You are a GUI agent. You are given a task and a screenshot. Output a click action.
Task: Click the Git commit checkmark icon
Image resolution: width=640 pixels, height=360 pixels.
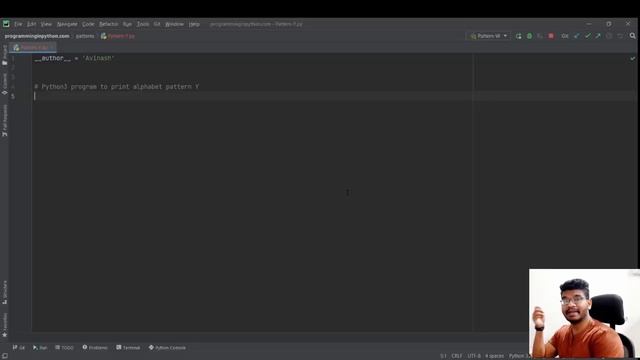pos(588,36)
